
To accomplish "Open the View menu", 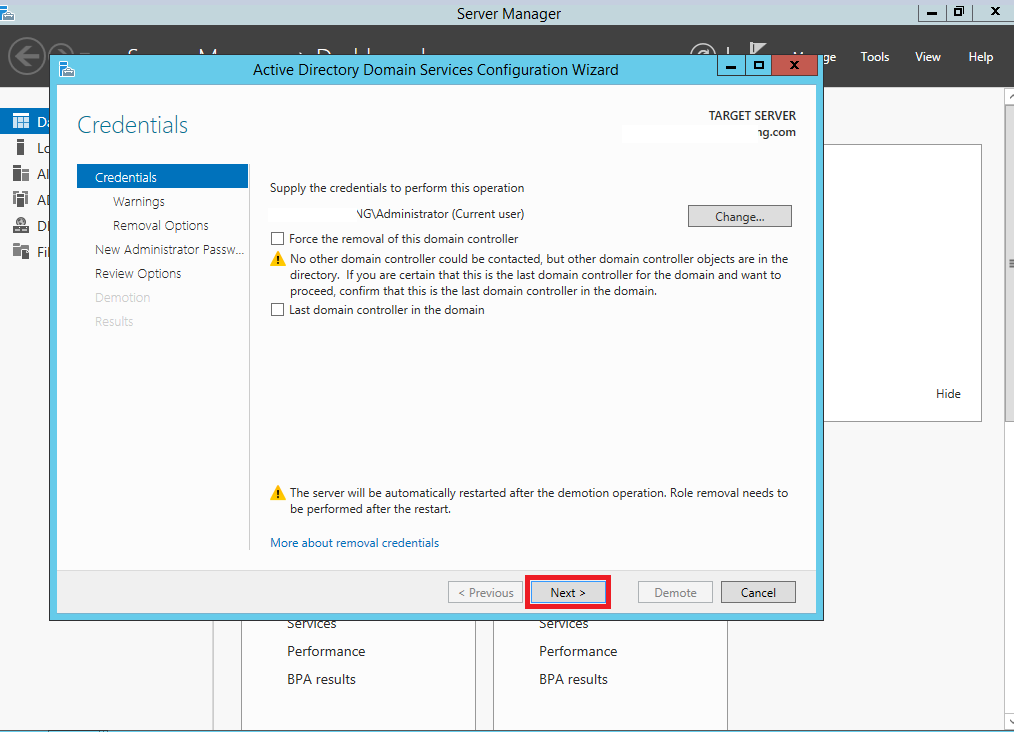I will click(927, 57).
